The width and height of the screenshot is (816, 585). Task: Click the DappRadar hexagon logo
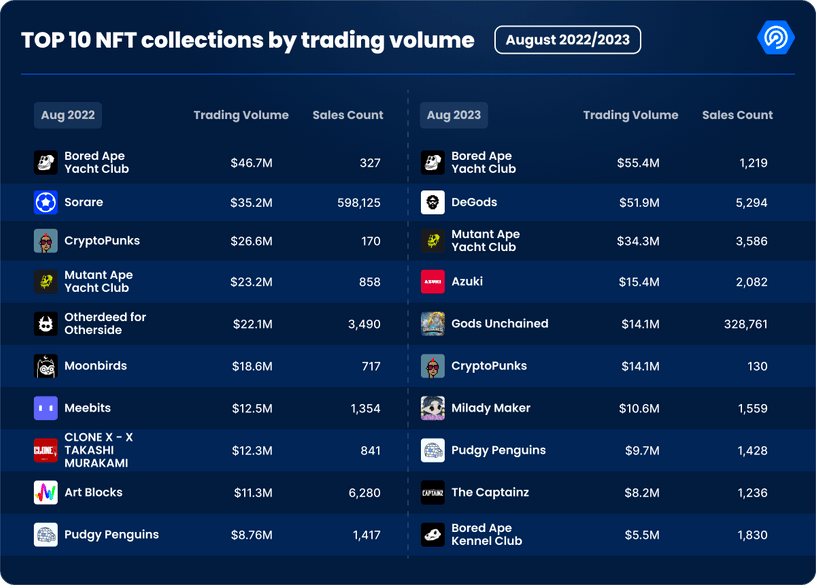tap(775, 37)
